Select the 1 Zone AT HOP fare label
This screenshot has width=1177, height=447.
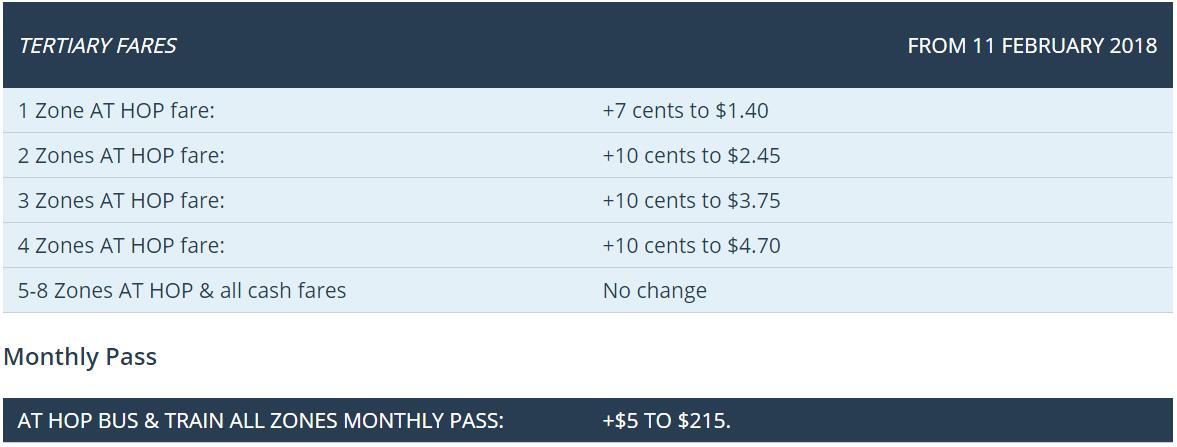coord(116,111)
